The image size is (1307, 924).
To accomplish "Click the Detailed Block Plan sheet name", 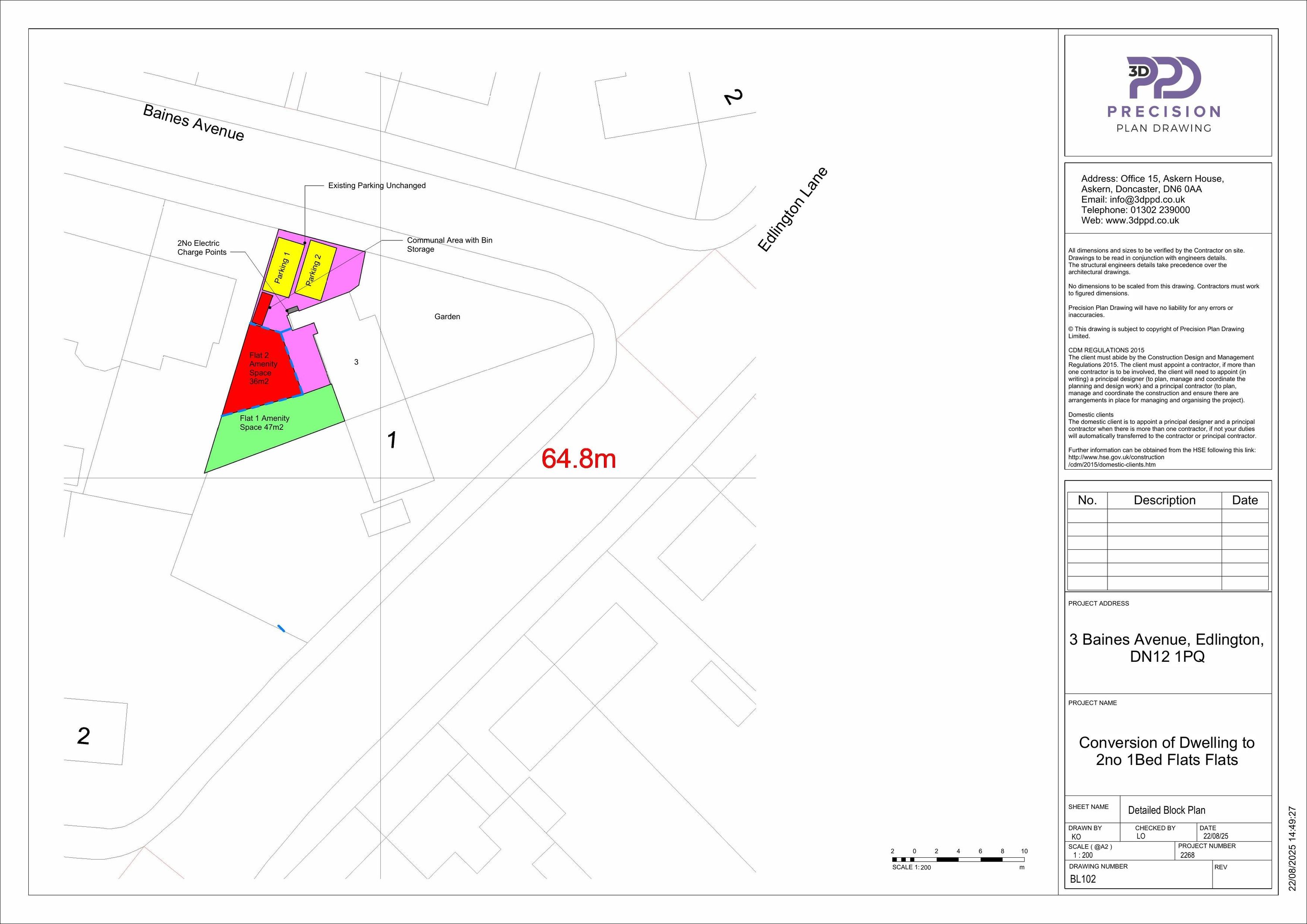I will (1166, 810).
